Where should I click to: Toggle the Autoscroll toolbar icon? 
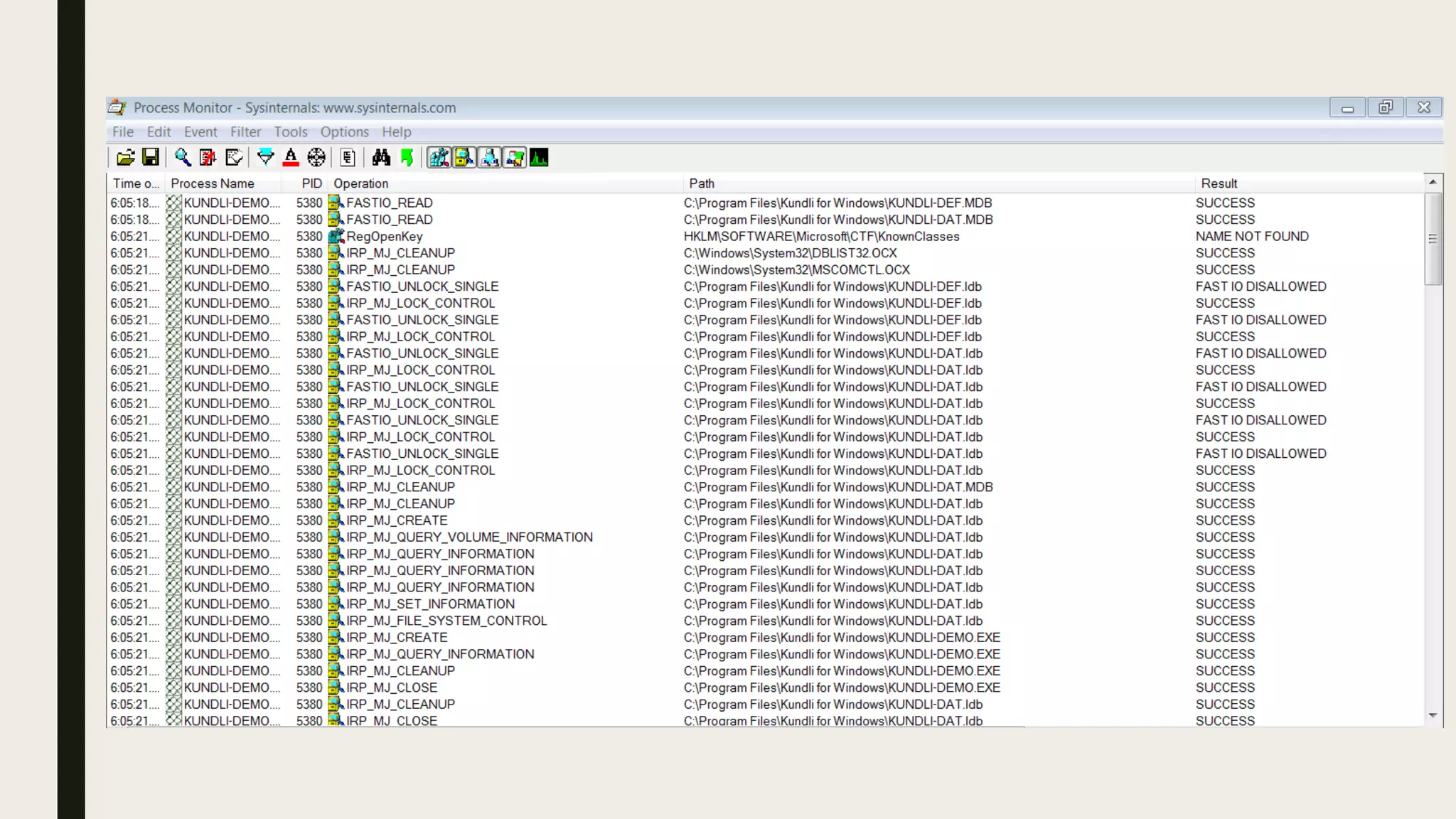pos(208,158)
